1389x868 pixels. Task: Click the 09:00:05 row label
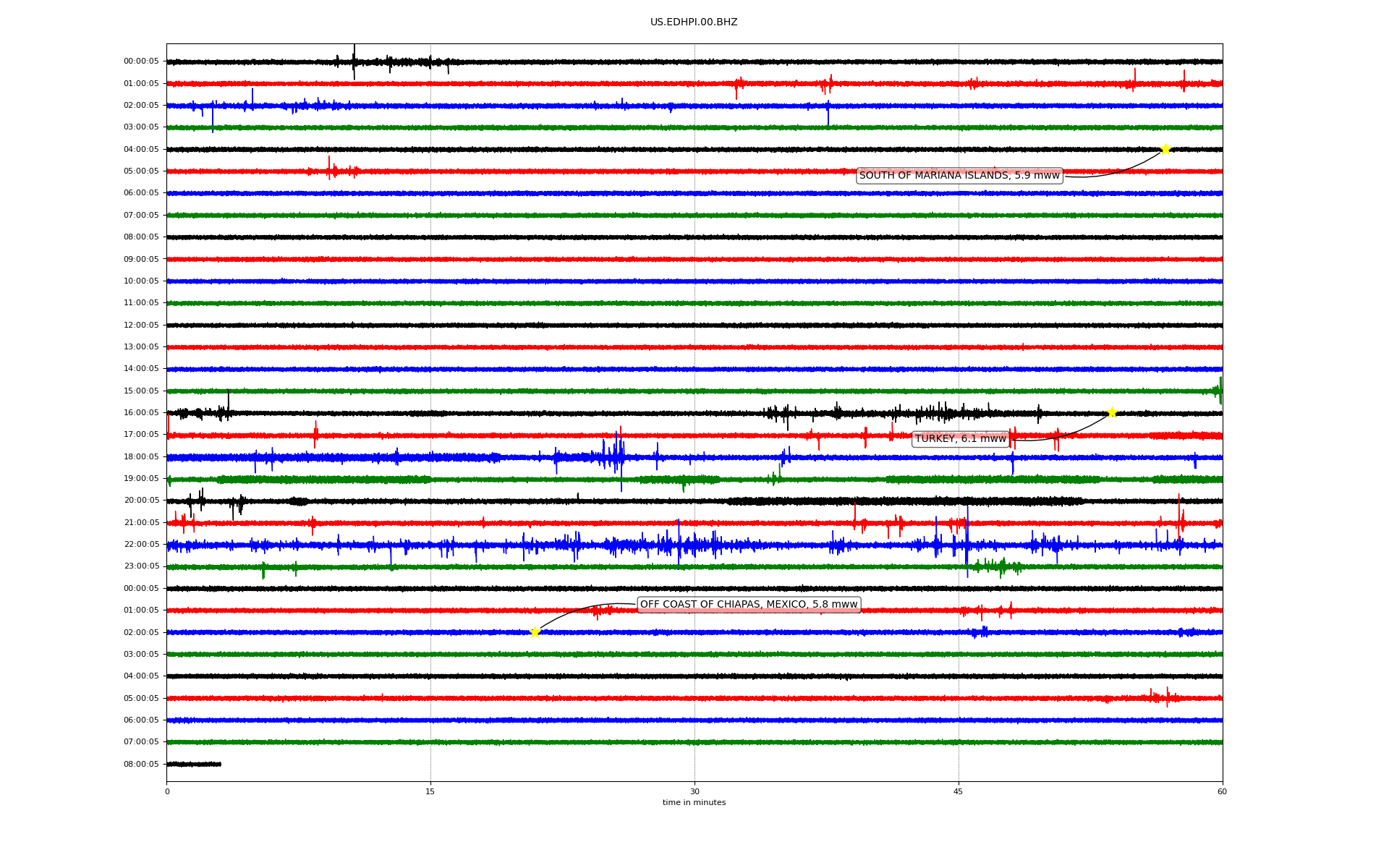[x=141, y=259]
